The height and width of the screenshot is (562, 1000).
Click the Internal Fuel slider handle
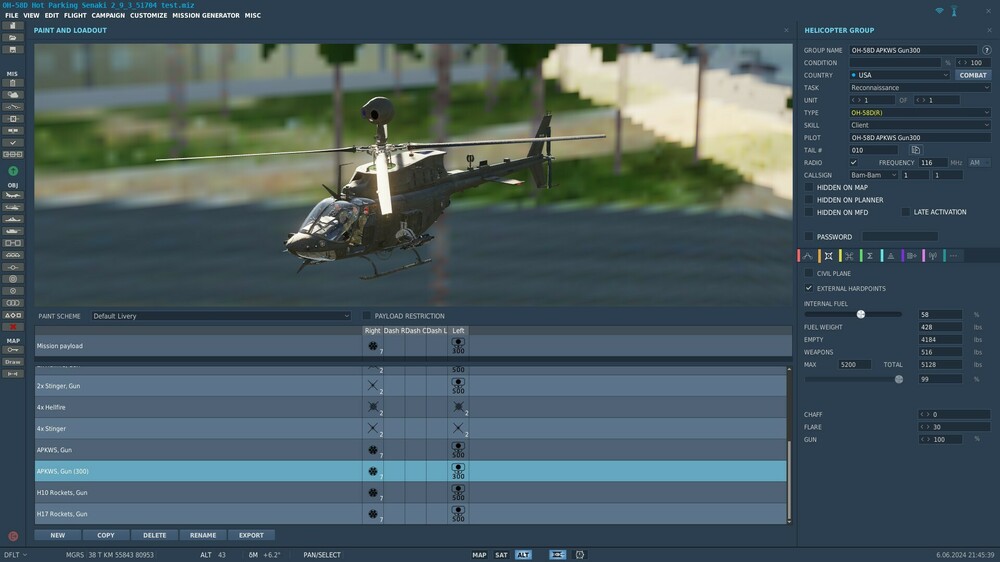tap(860, 314)
